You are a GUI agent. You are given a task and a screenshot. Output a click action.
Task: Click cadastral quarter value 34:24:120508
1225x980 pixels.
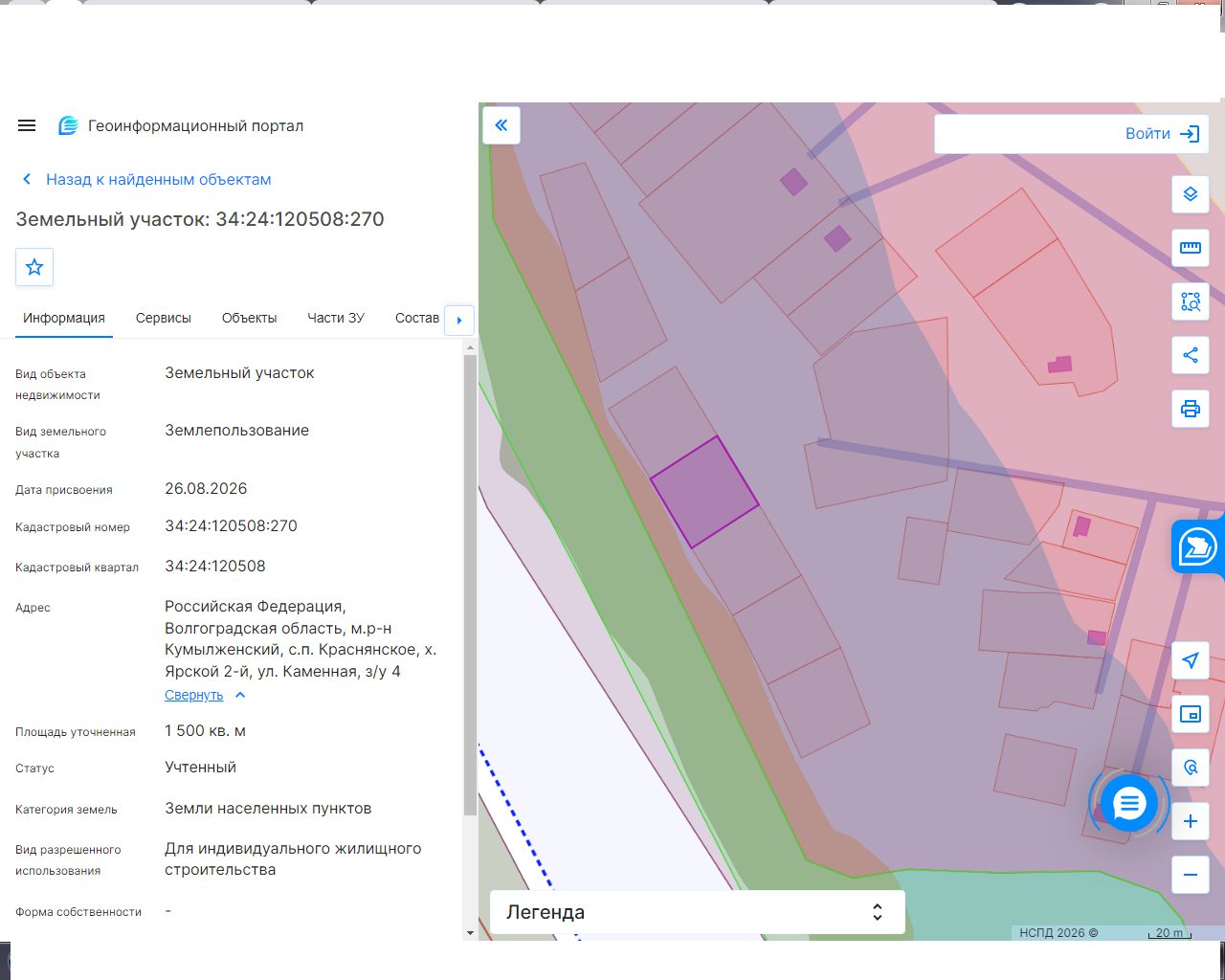215,567
